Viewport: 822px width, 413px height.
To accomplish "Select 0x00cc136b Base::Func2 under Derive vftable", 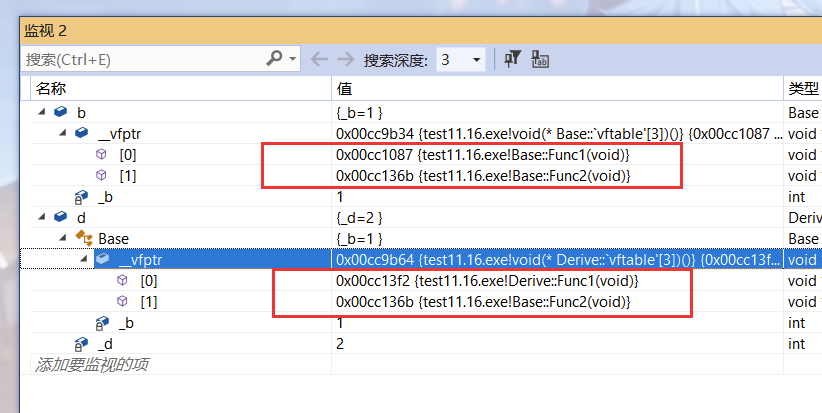I will click(x=483, y=302).
